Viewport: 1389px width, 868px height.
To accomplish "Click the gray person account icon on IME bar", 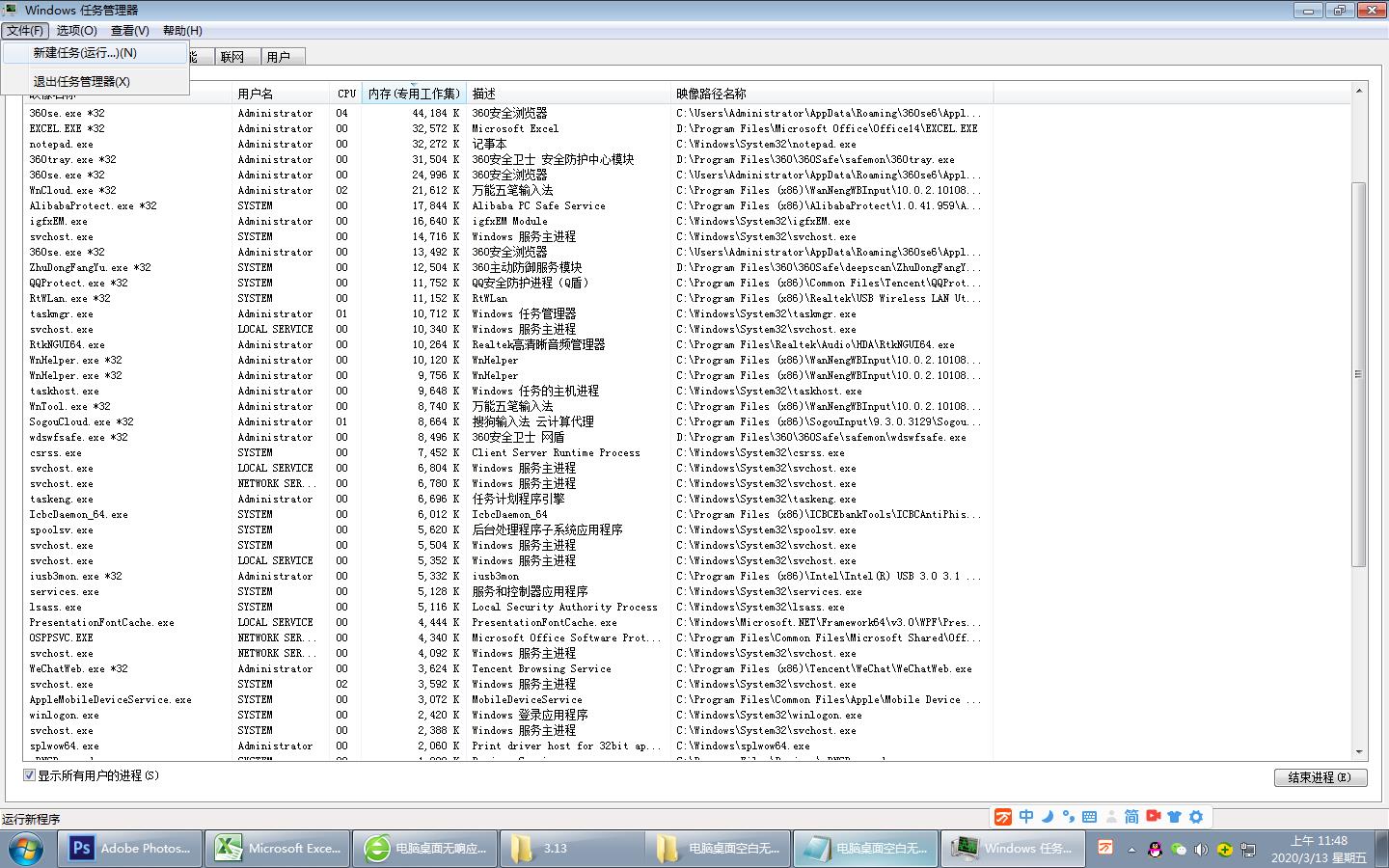I will click(x=1110, y=817).
